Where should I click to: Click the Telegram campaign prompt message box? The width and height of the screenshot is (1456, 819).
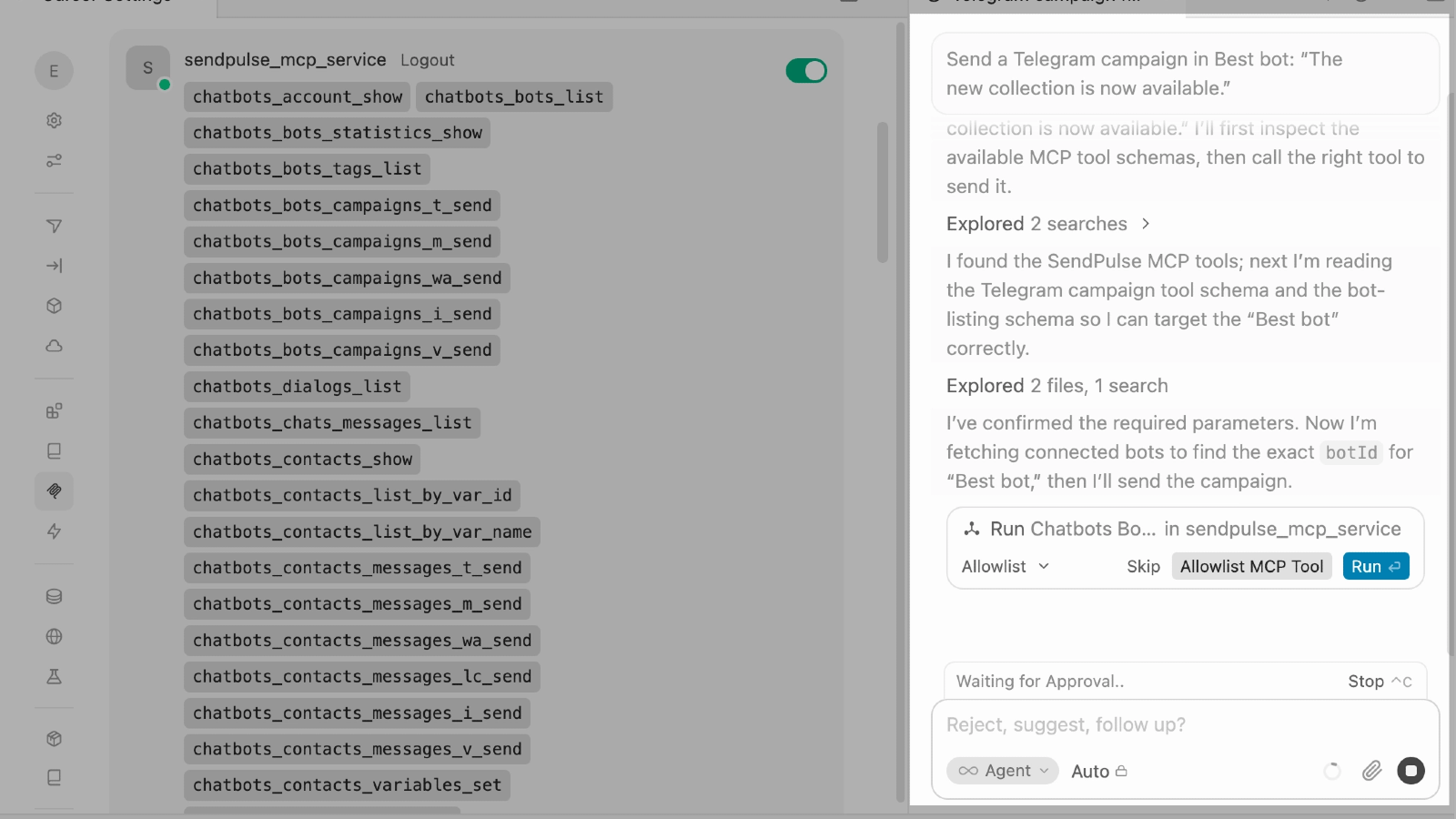point(1186,74)
